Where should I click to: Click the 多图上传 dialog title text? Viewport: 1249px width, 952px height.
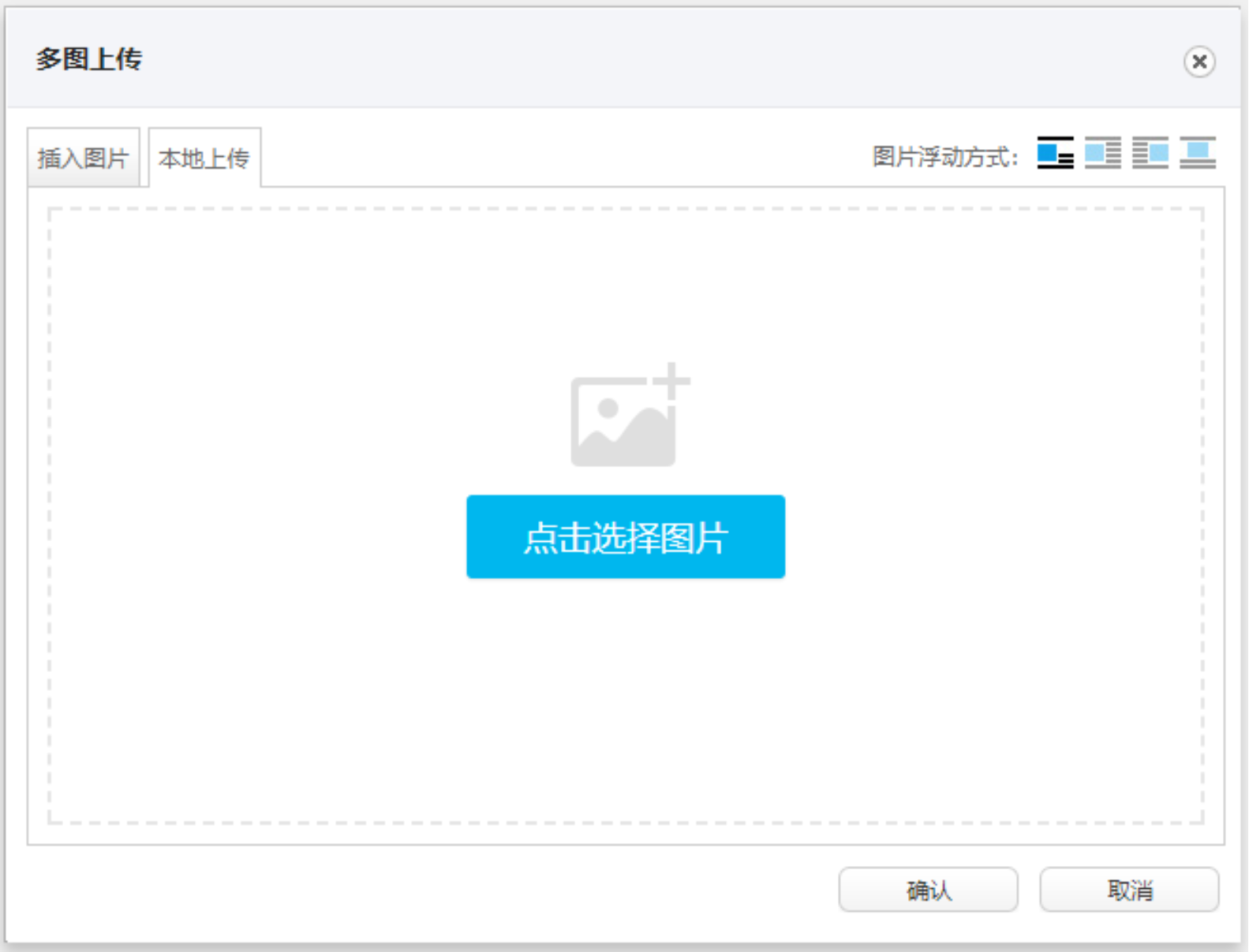pos(88,59)
